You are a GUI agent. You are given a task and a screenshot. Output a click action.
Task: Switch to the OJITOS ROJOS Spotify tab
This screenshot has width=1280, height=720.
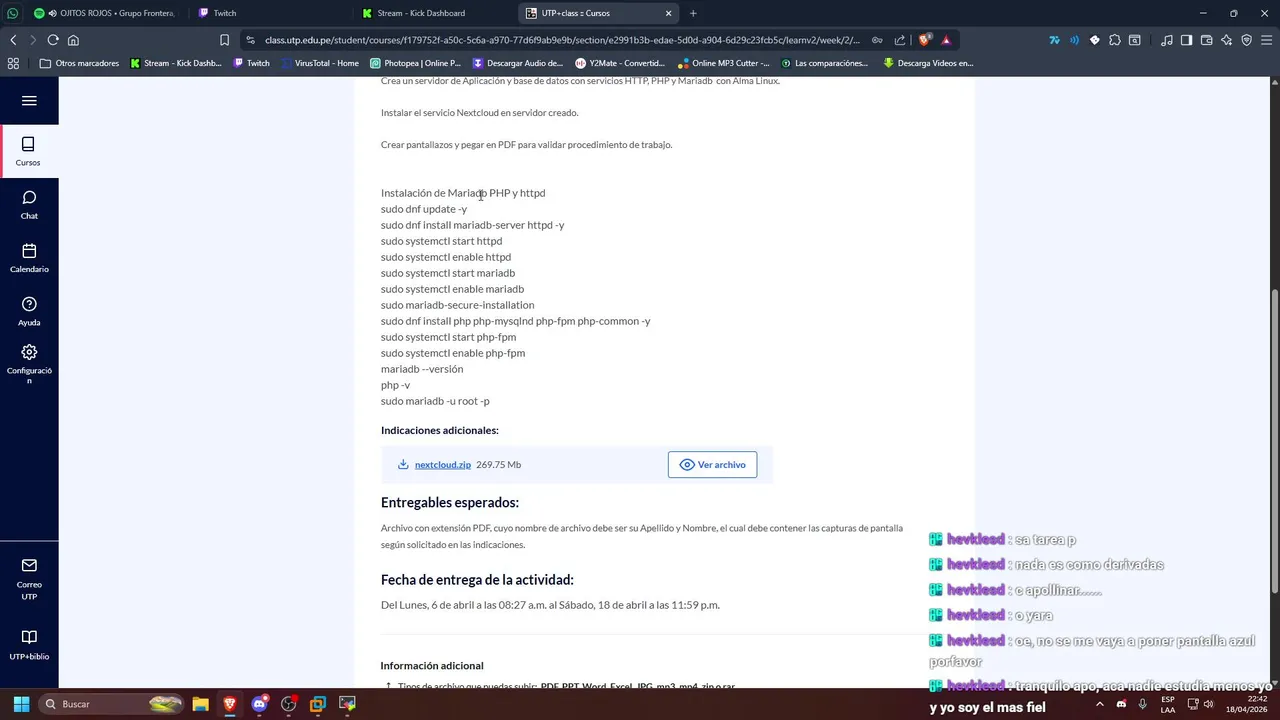(104, 13)
